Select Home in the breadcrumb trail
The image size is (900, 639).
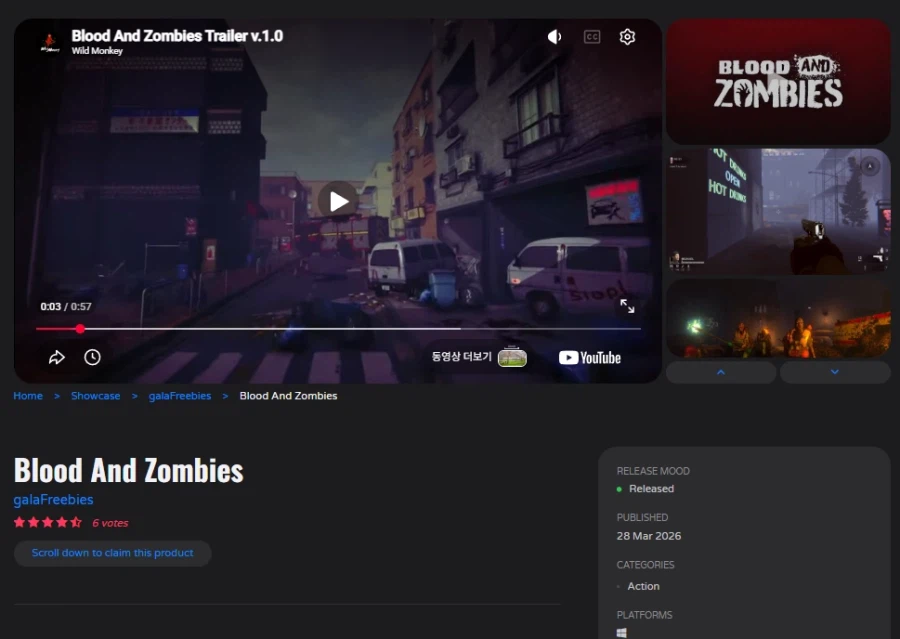coord(27,395)
